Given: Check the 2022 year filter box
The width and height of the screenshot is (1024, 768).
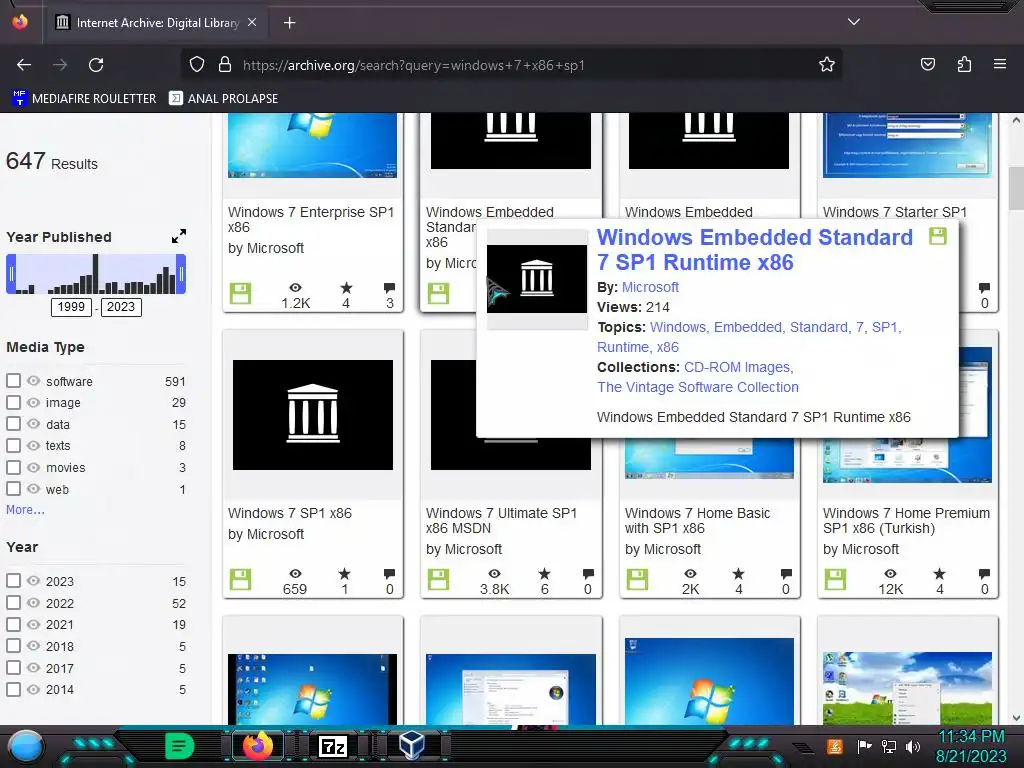Looking at the screenshot, I should tap(13, 602).
